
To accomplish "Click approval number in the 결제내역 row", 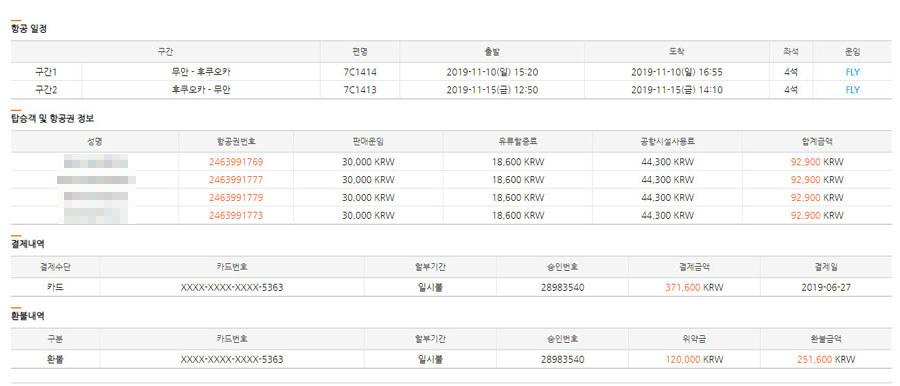I will pos(562,287).
